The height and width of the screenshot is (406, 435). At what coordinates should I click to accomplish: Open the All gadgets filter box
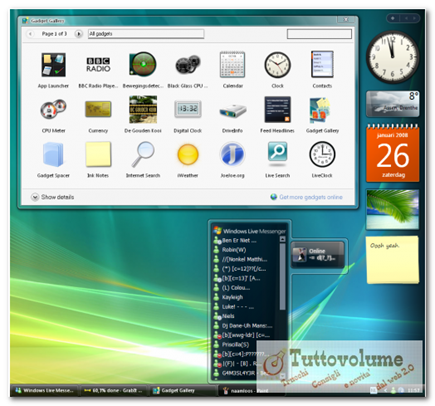[146, 34]
